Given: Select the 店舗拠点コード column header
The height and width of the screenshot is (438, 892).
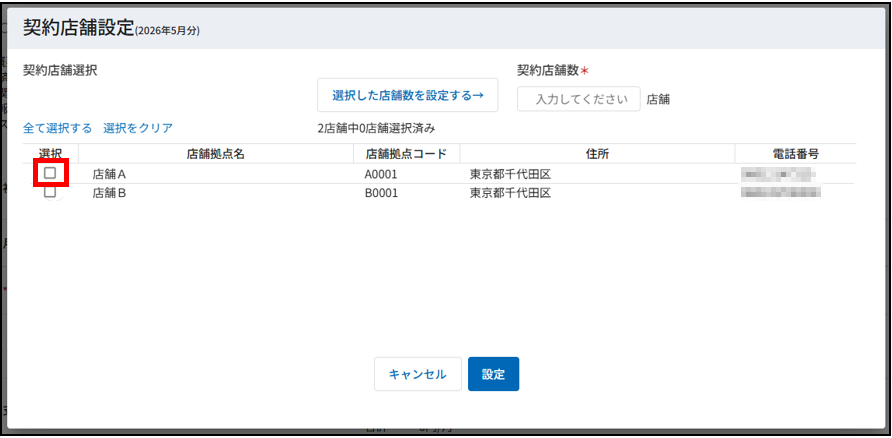Looking at the screenshot, I should coord(406,153).
